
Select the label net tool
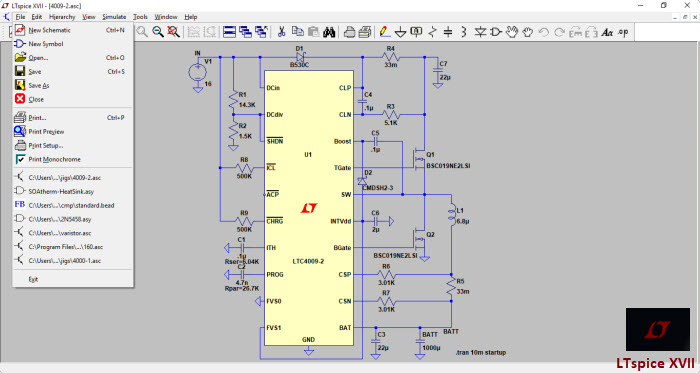click(x=416, y=32)
